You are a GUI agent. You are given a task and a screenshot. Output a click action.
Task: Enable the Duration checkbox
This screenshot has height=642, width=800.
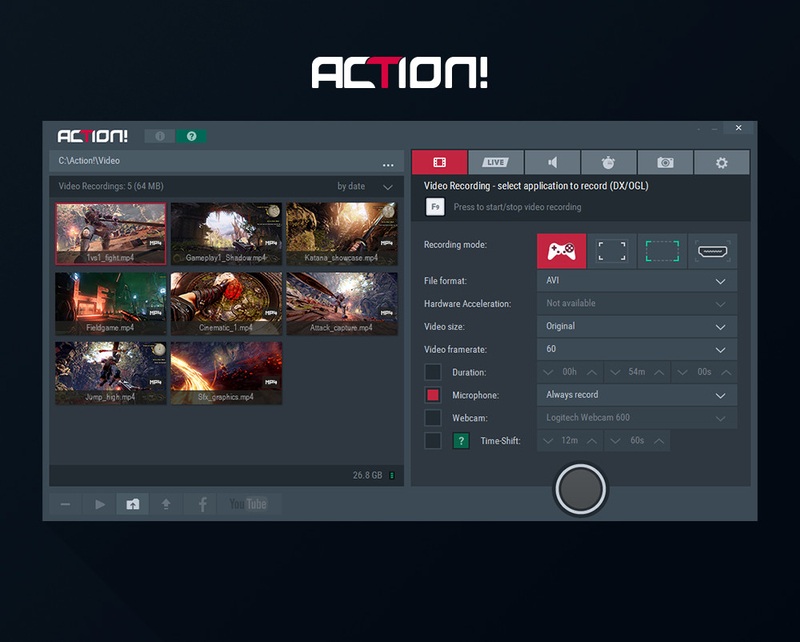click(x=433, y=372)
